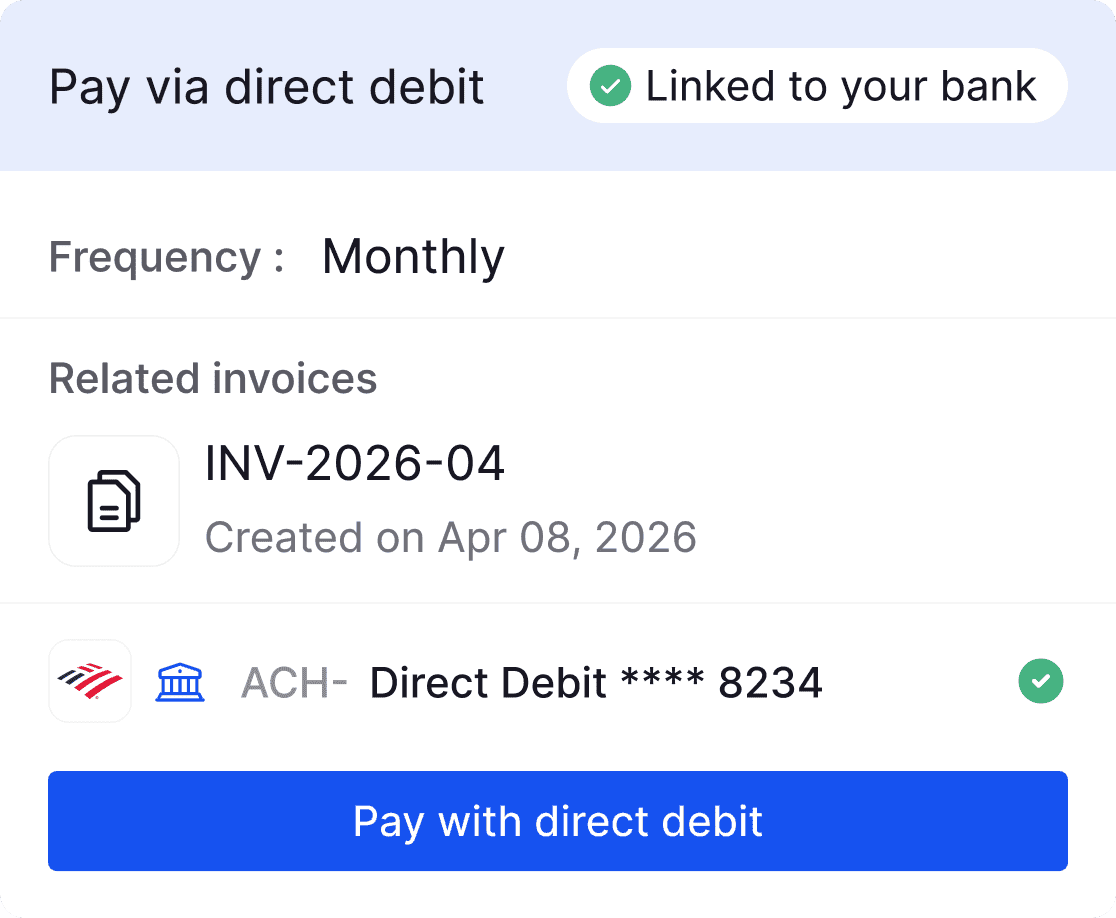Open the Linked to your bank pill badge

(816, 86)
